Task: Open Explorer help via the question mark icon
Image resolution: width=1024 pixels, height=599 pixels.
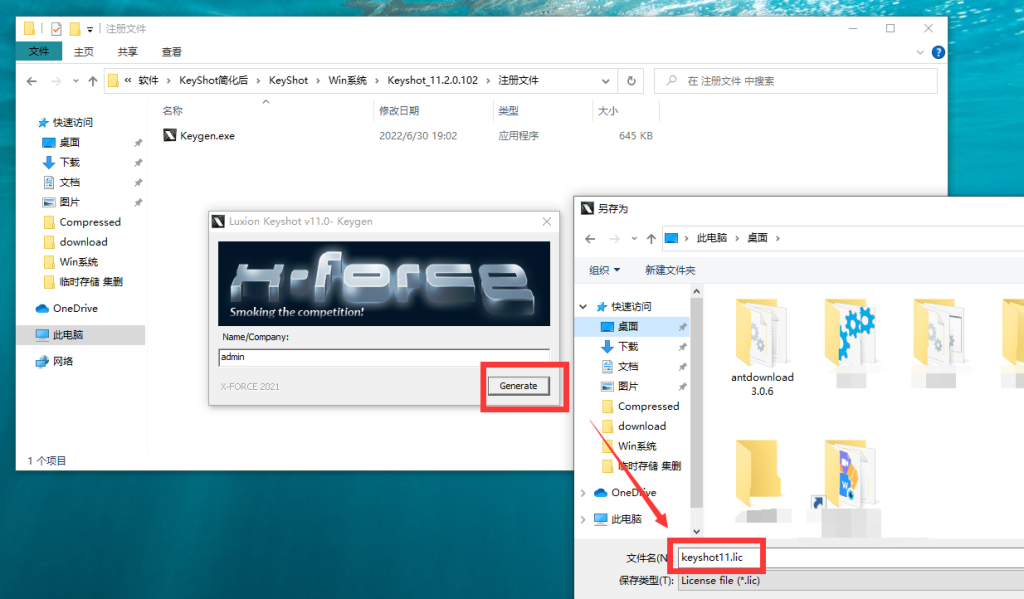Action: [x=938, y=52]
